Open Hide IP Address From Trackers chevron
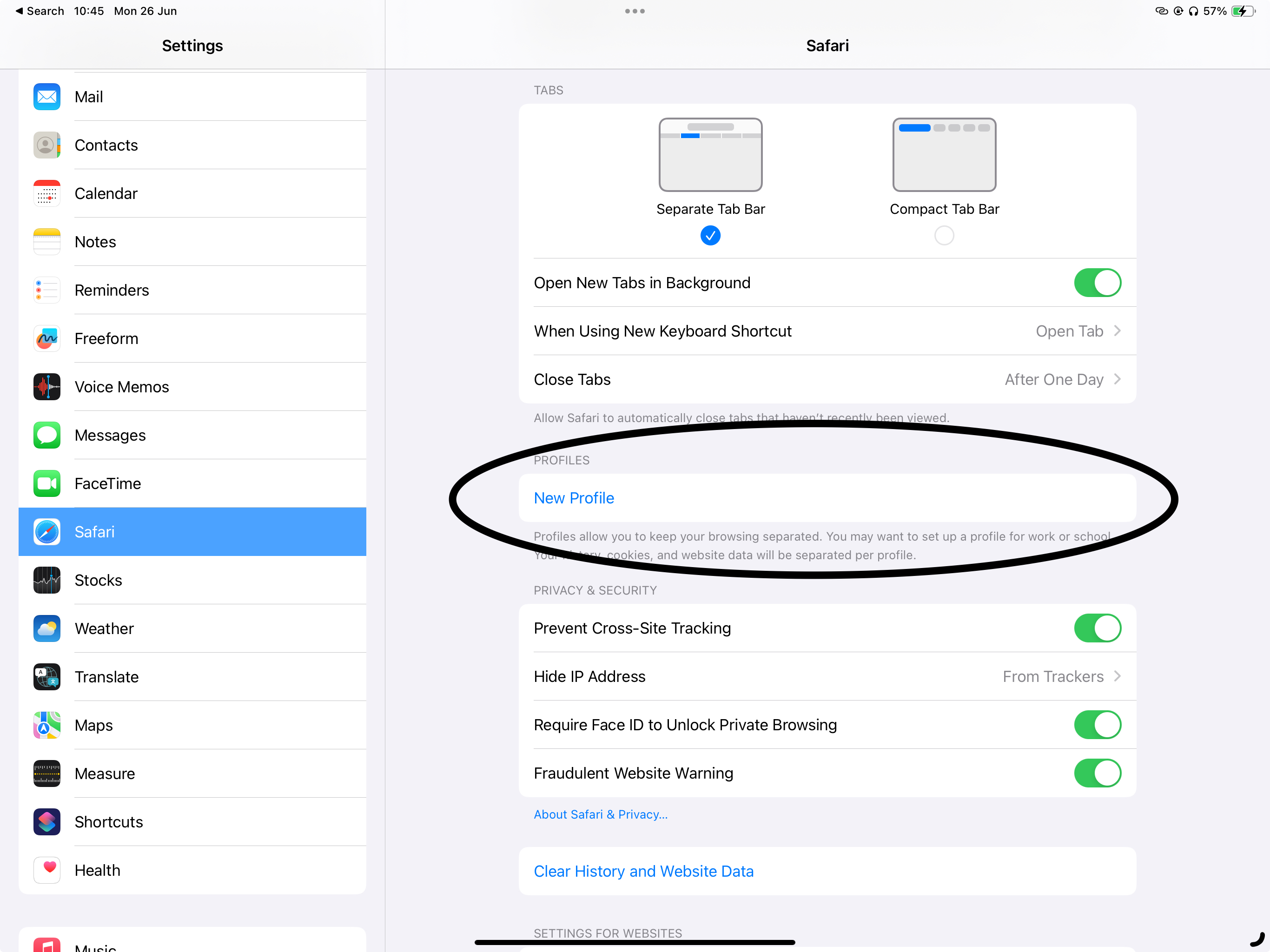This screenshot has height=952, width=1270. click(x=1117, y=676)
